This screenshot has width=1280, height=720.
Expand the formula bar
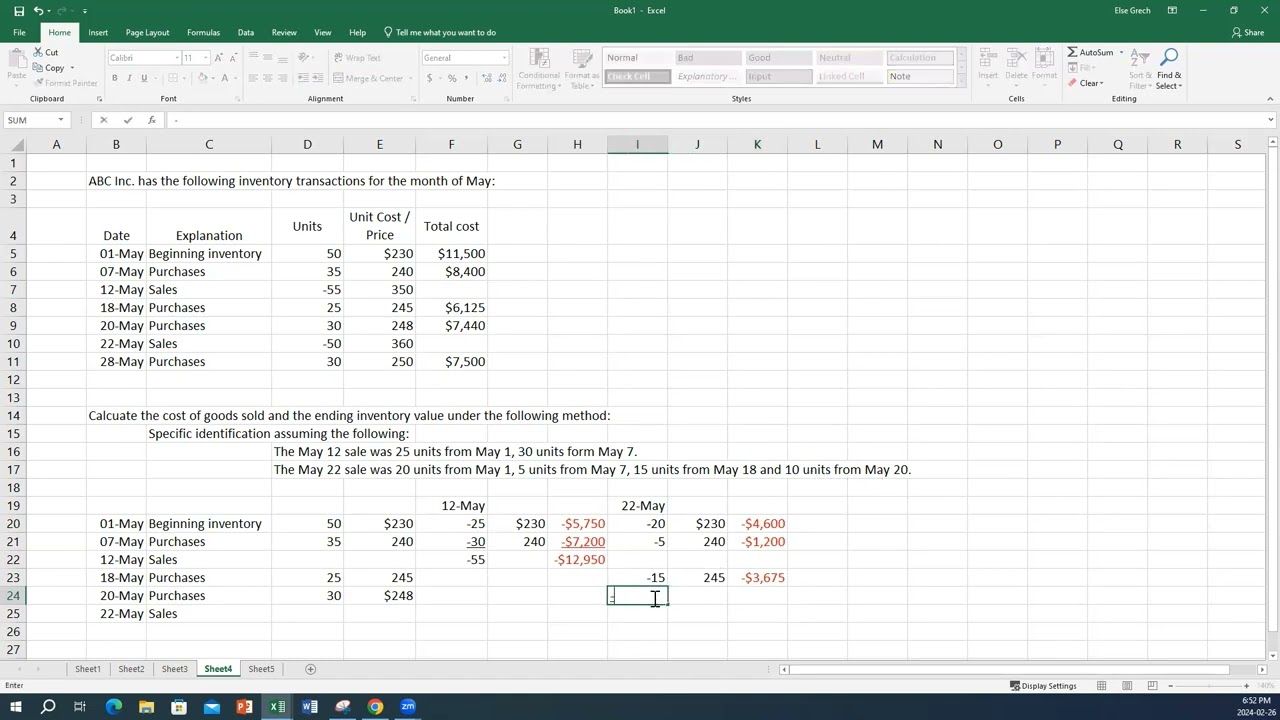coord(1270,120)
